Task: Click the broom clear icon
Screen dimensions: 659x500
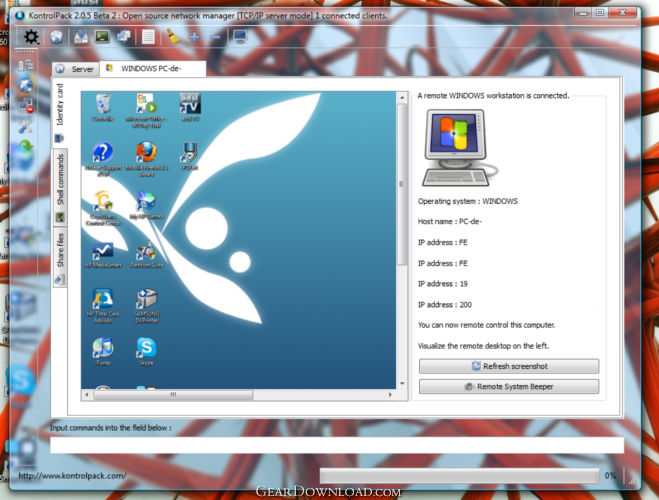Action: pos(172,37)
